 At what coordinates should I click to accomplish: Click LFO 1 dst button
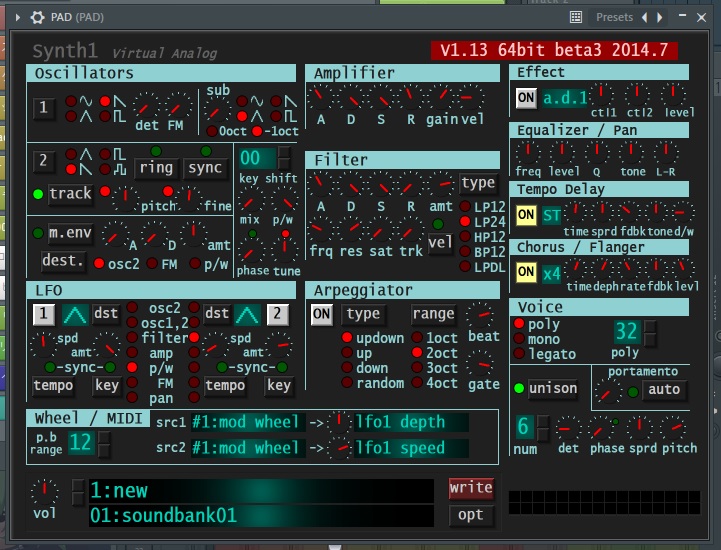coord(106,314)
